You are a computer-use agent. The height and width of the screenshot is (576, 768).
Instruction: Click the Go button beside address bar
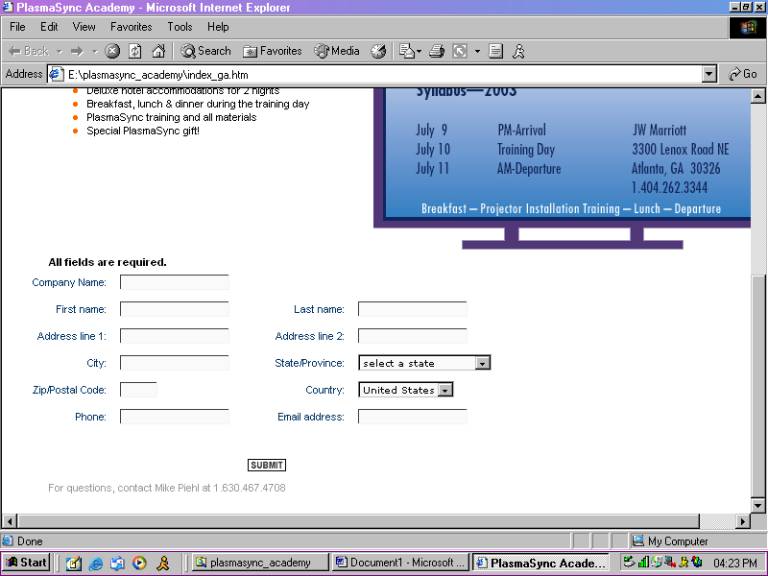(x=743, y=74)
